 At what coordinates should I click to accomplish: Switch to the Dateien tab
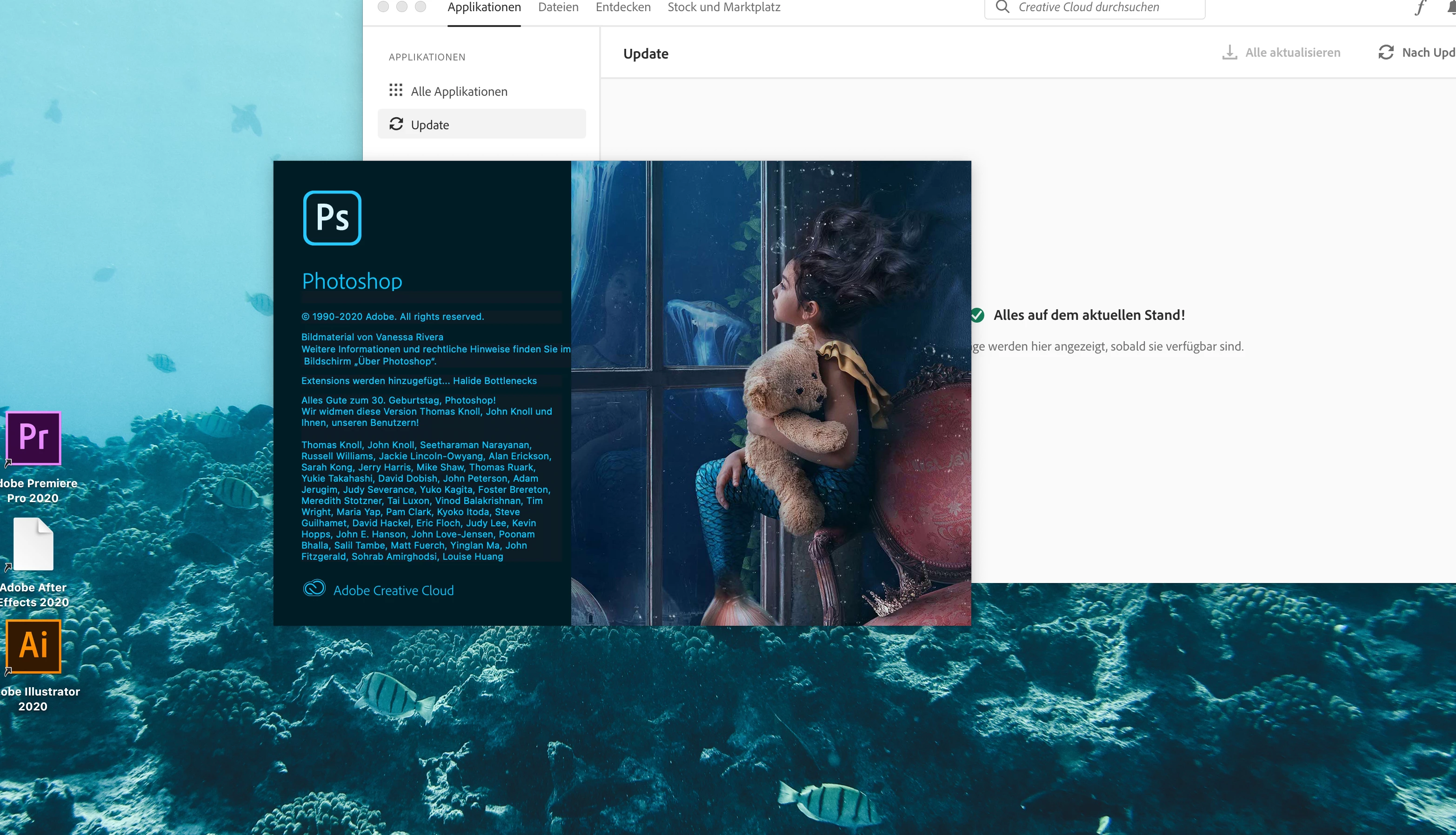coord(558,7)
